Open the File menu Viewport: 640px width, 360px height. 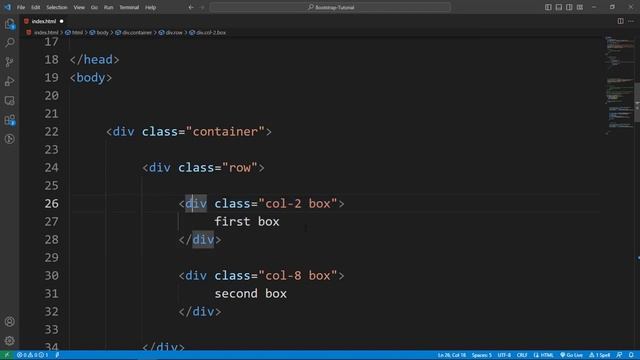pyautogui.click(x=21, y=7)
